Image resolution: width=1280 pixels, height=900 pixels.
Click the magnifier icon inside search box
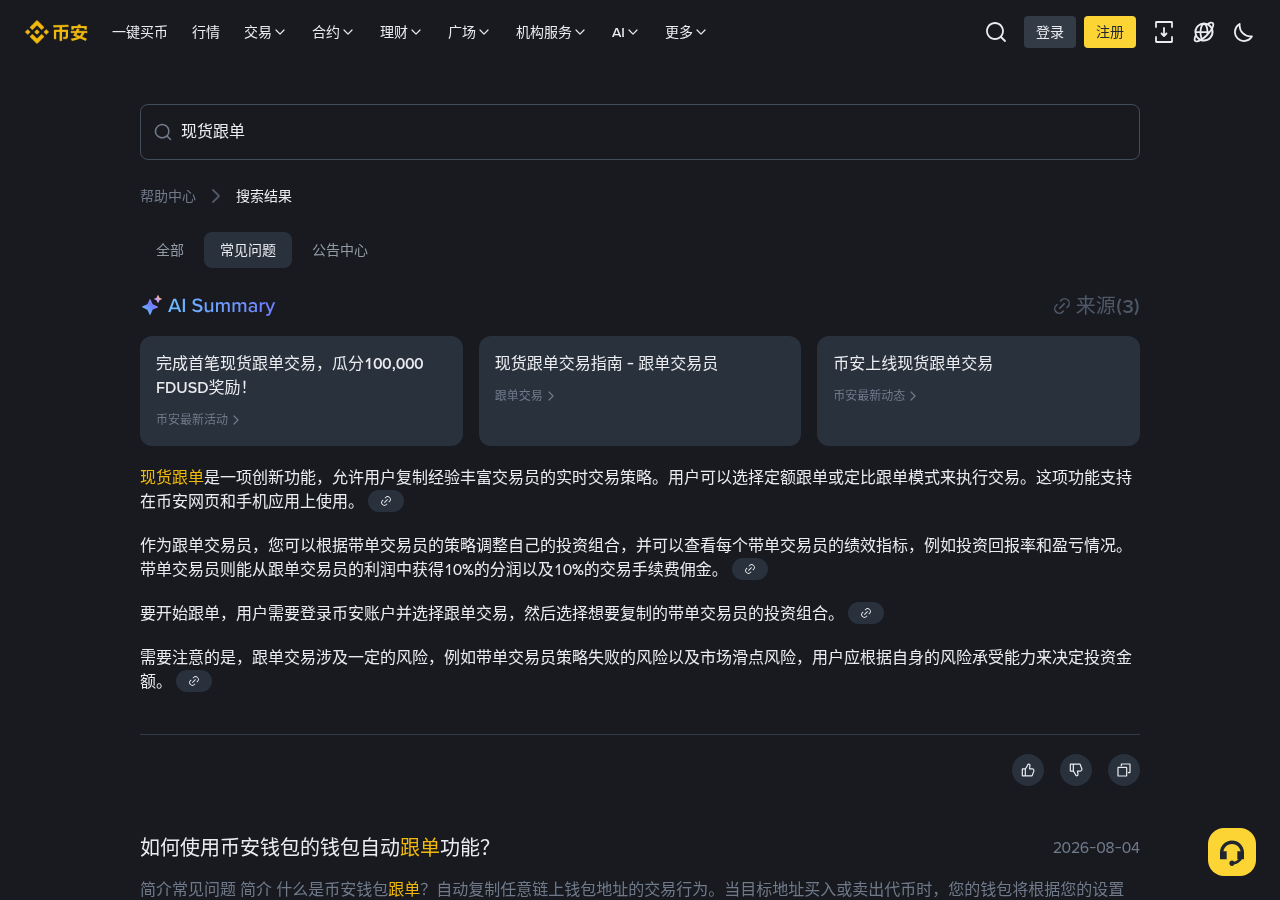(x=163, y=132)
